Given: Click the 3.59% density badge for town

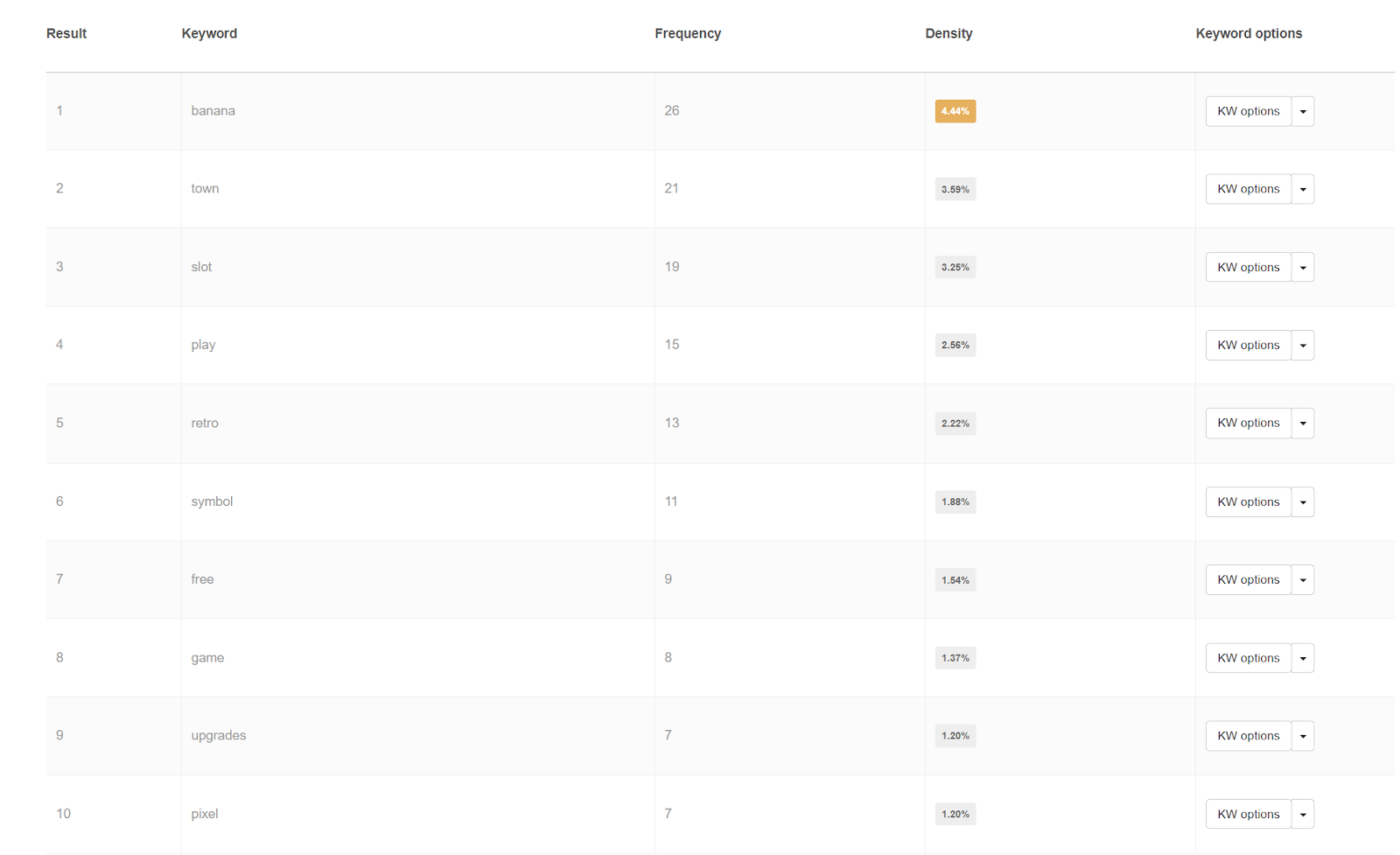Looking at the screenshot, I should coord(955,189).
